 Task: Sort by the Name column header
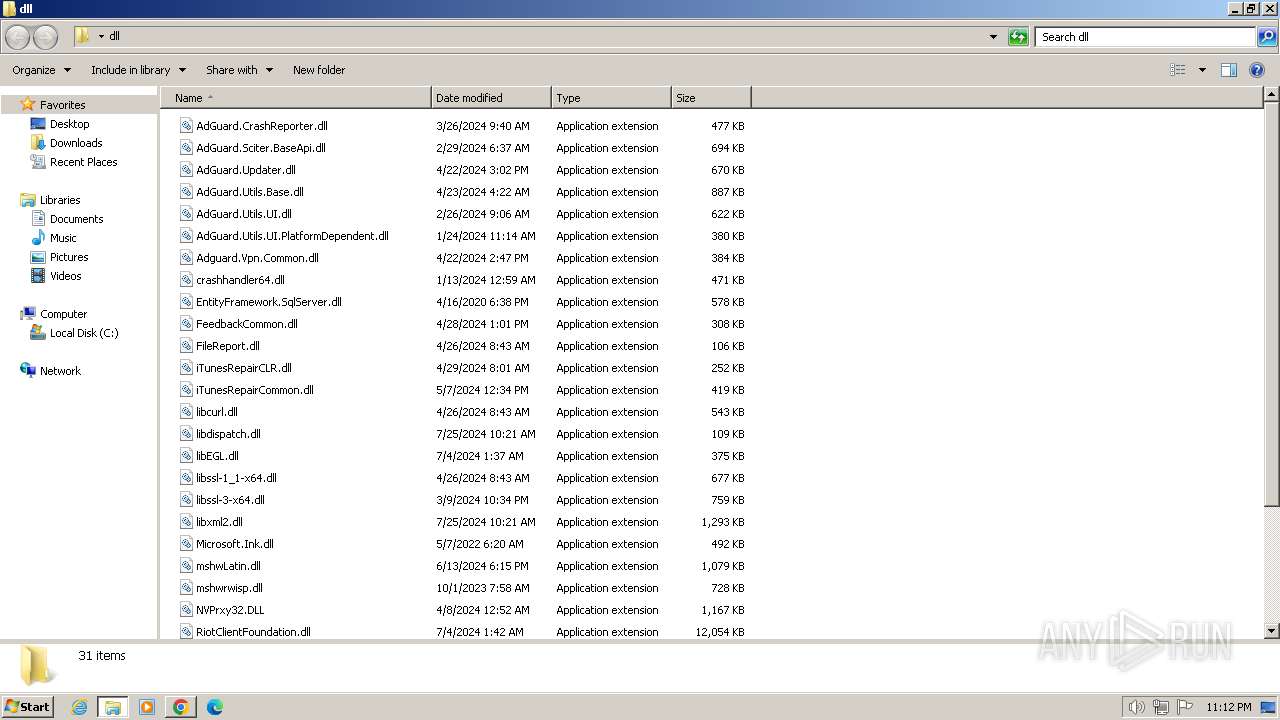click(x=296, y=98)
